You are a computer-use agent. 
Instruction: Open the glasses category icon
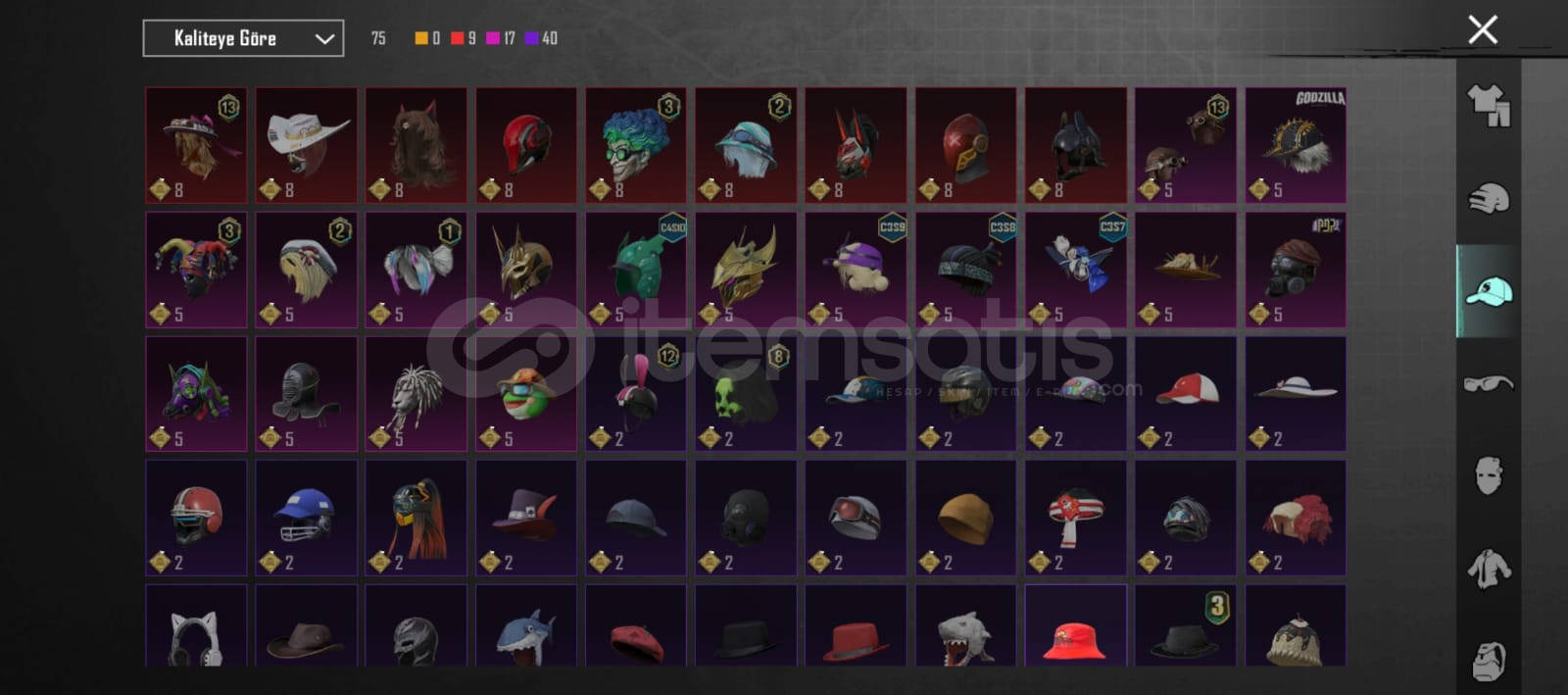pyautogui.click(x=1489, y=383)
